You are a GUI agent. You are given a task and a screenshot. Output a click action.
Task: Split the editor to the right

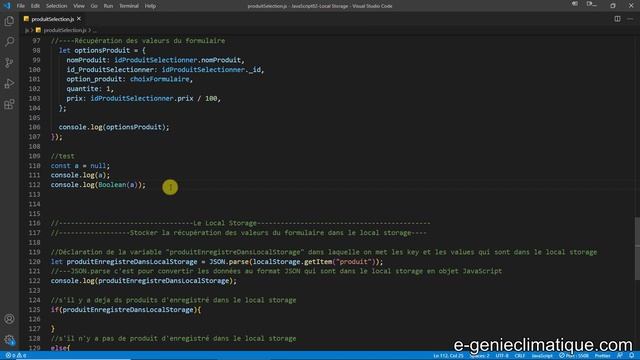point(617,19)
